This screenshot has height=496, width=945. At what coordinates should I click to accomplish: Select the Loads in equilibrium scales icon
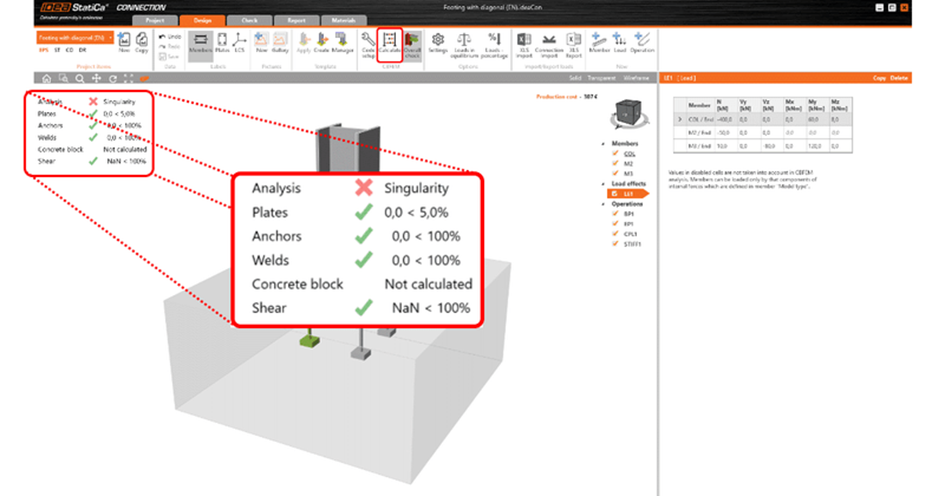point(464,45)
